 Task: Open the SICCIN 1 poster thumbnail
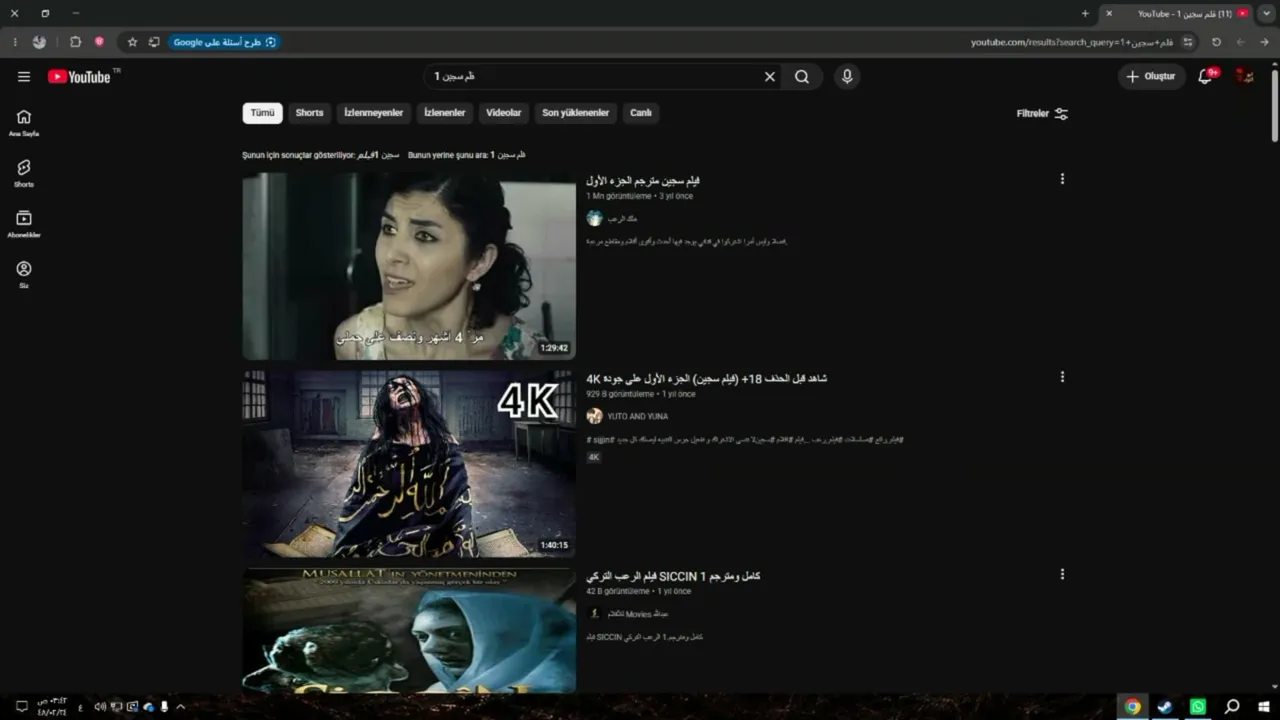click(x=409, y=631)
